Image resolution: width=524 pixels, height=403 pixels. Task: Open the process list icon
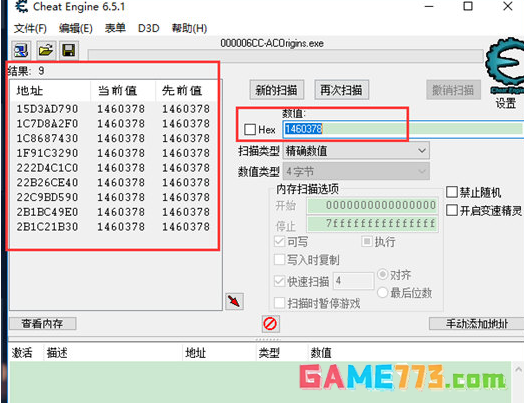coord(21,51)
